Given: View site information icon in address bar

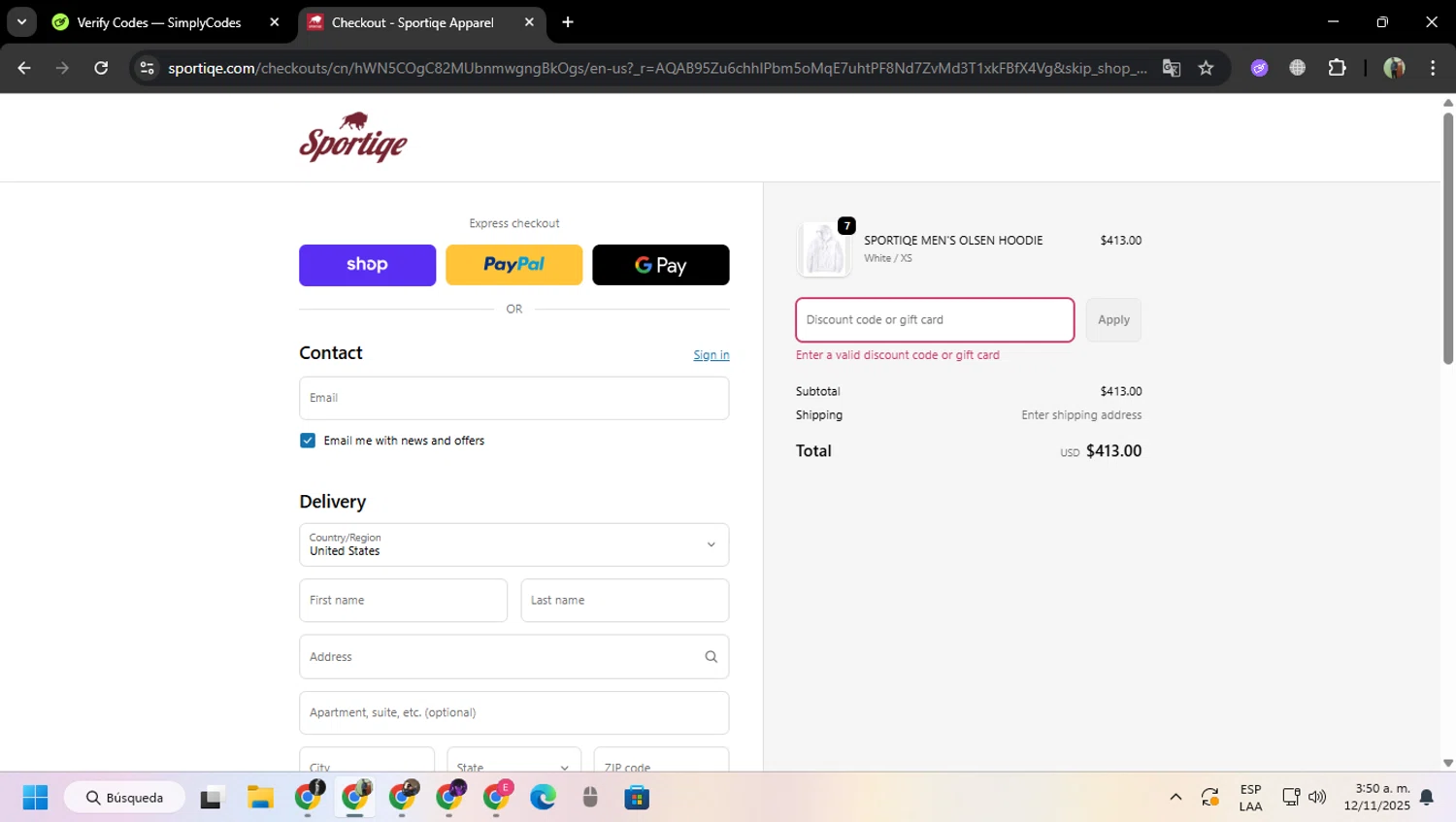Looking at the screenshot, I should coord(147,68).
